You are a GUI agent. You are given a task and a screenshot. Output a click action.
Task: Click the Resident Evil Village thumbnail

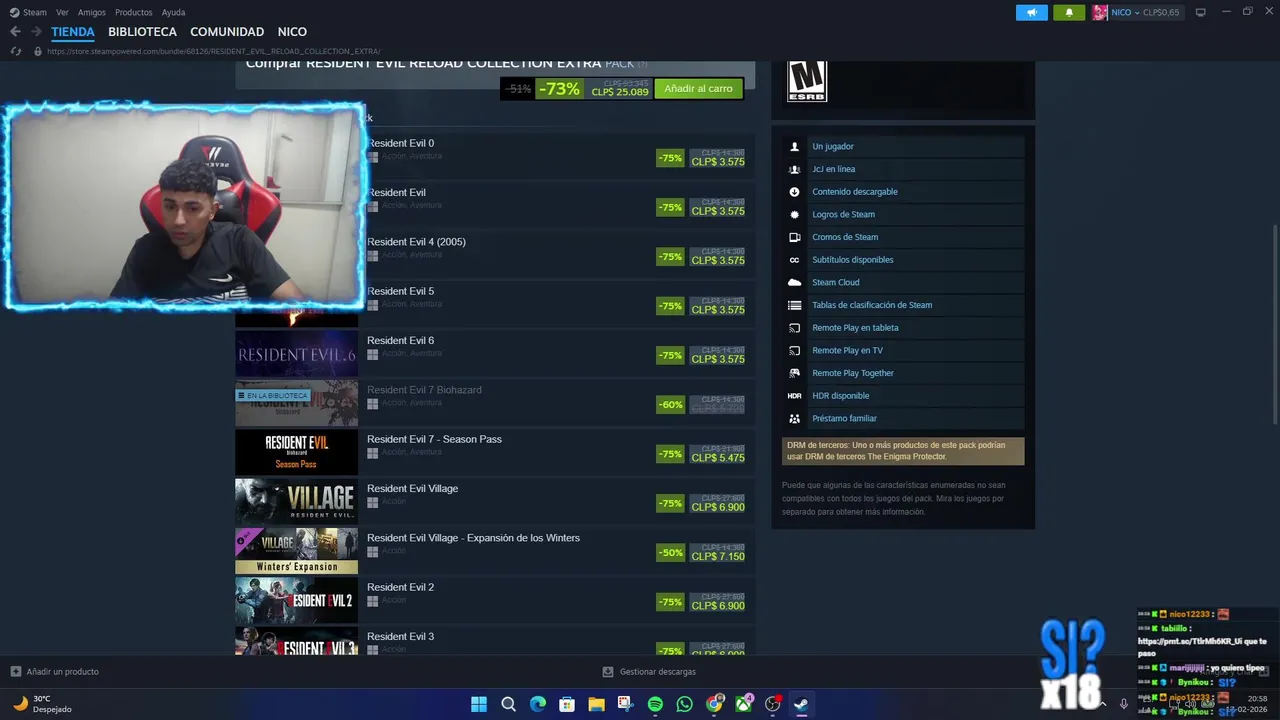coord(296,502)
